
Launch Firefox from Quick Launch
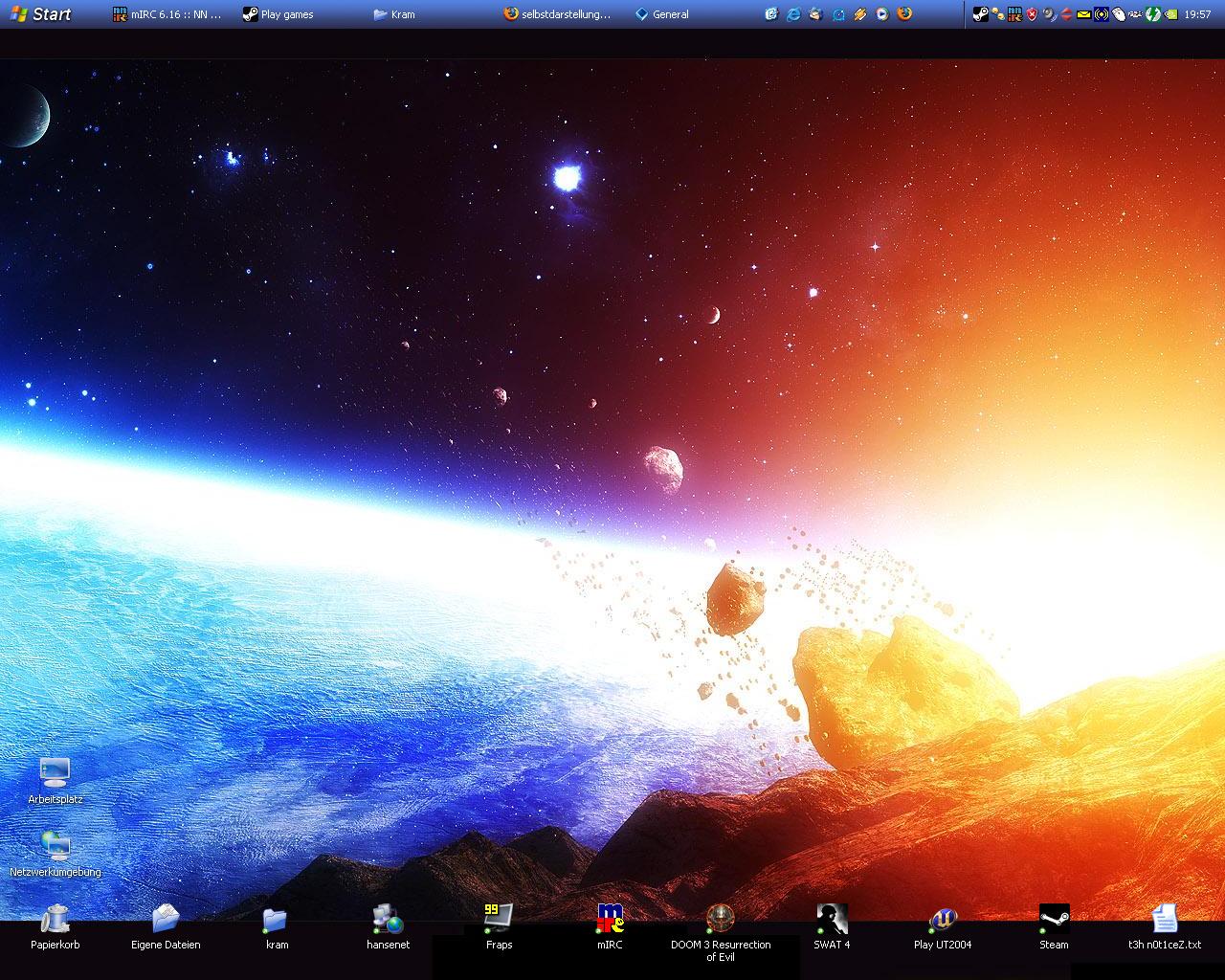[x=904, y=14]
